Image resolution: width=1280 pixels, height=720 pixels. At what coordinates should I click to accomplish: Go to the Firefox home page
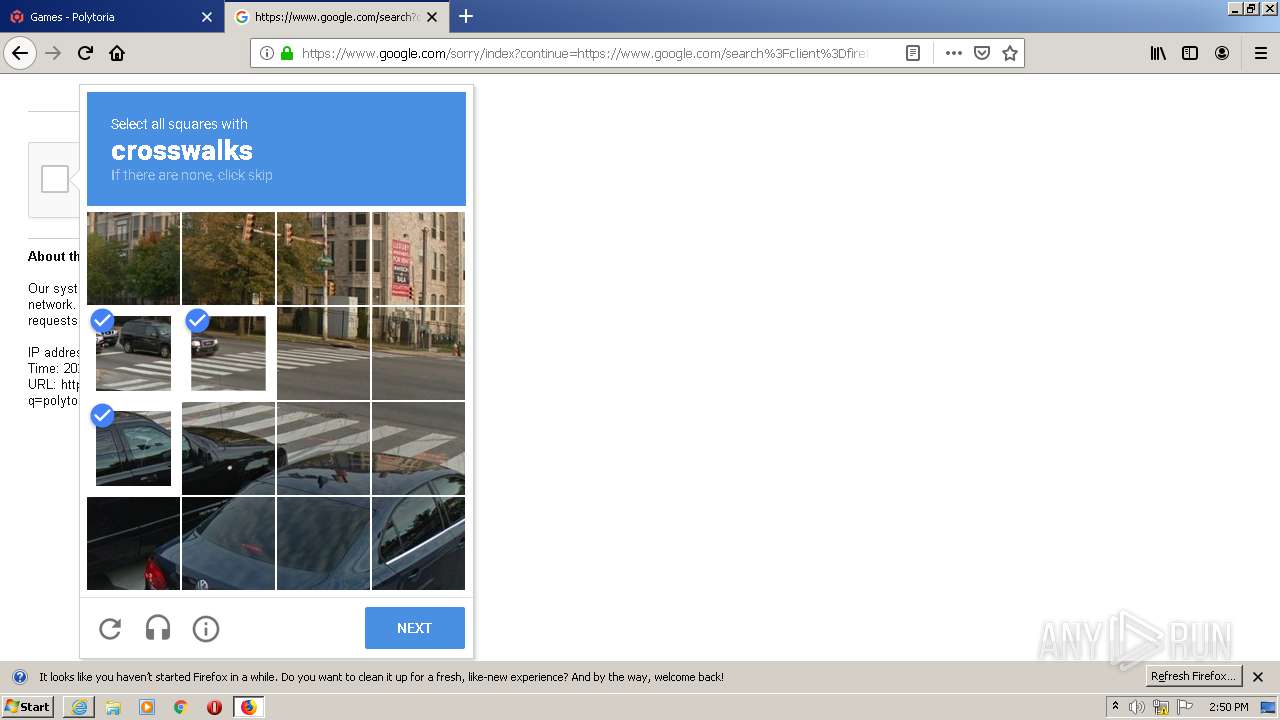tap(117, 53)
